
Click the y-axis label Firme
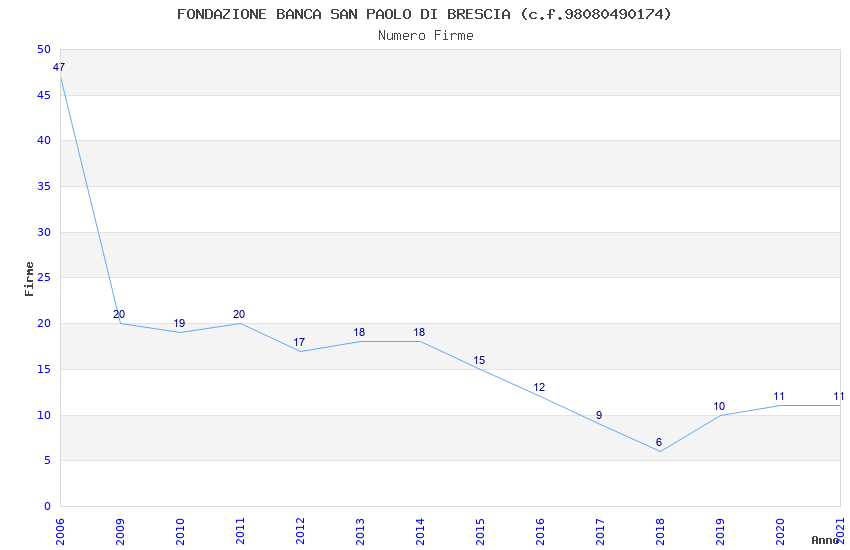pos(29,279)
